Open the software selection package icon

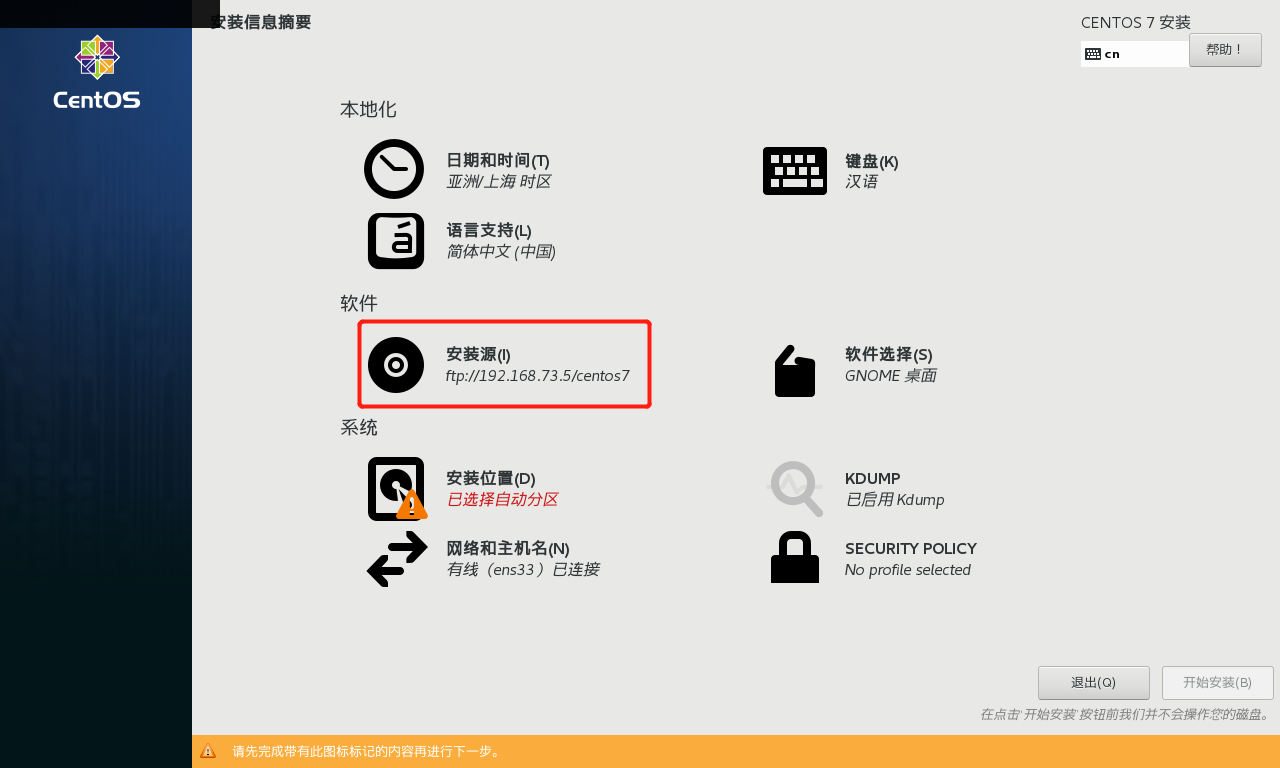795,371
